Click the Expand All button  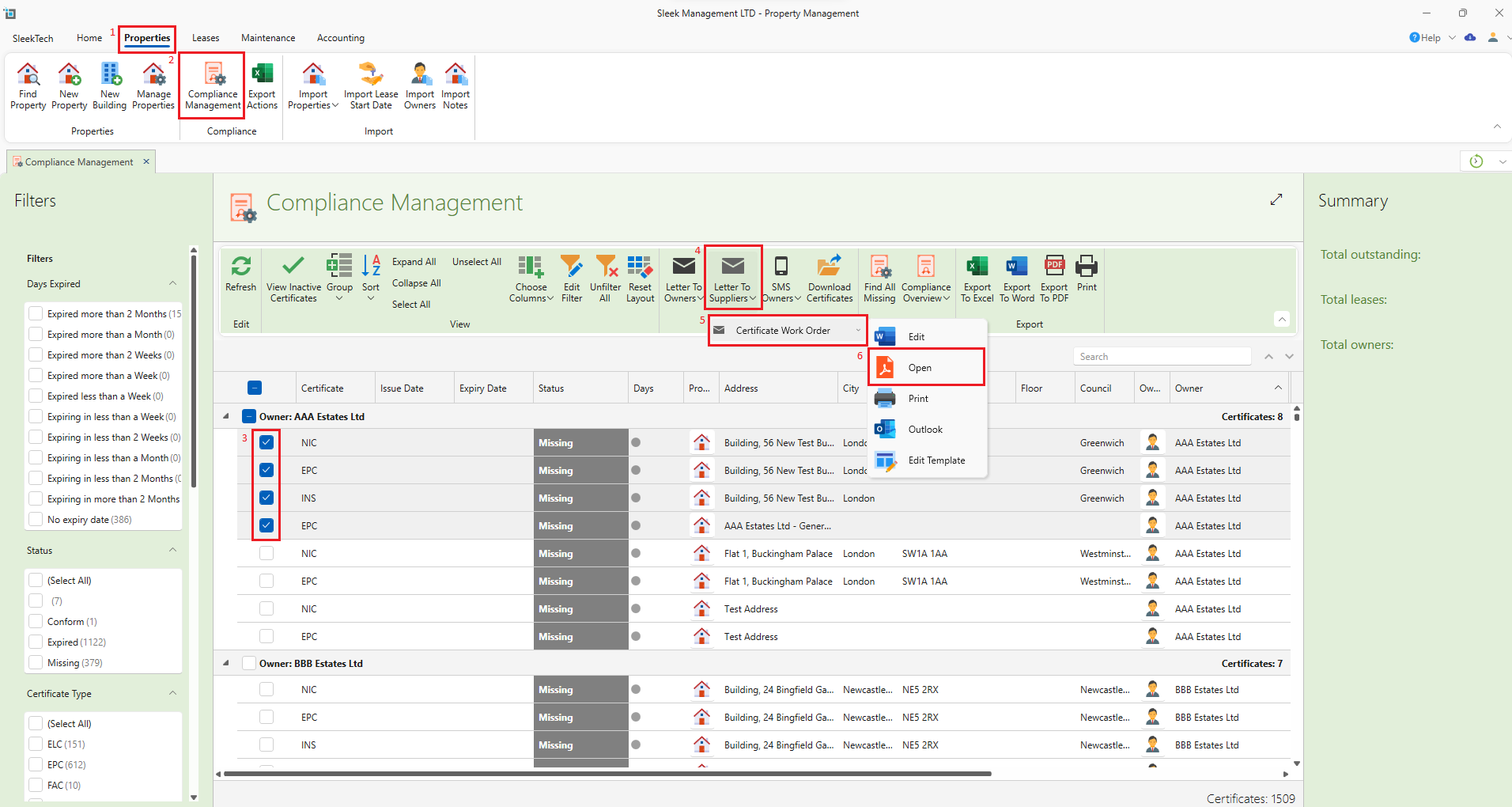point(414,262)
